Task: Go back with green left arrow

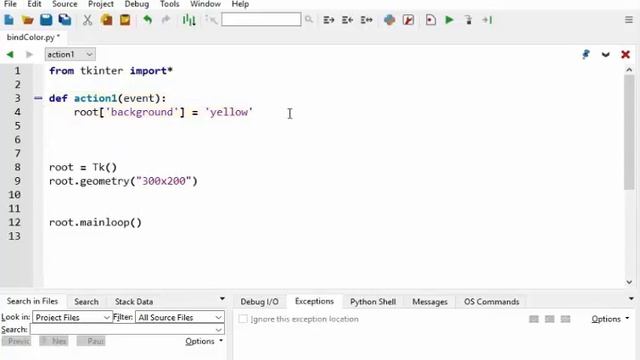Action: click(x=10, y=54)
